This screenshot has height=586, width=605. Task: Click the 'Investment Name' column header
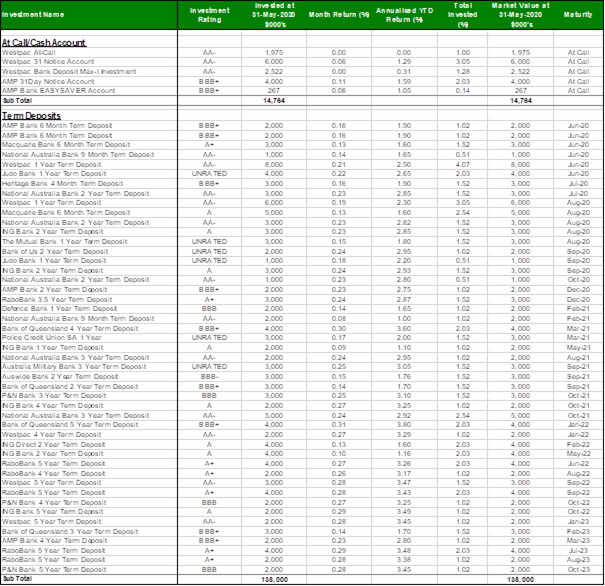point(33,15)
